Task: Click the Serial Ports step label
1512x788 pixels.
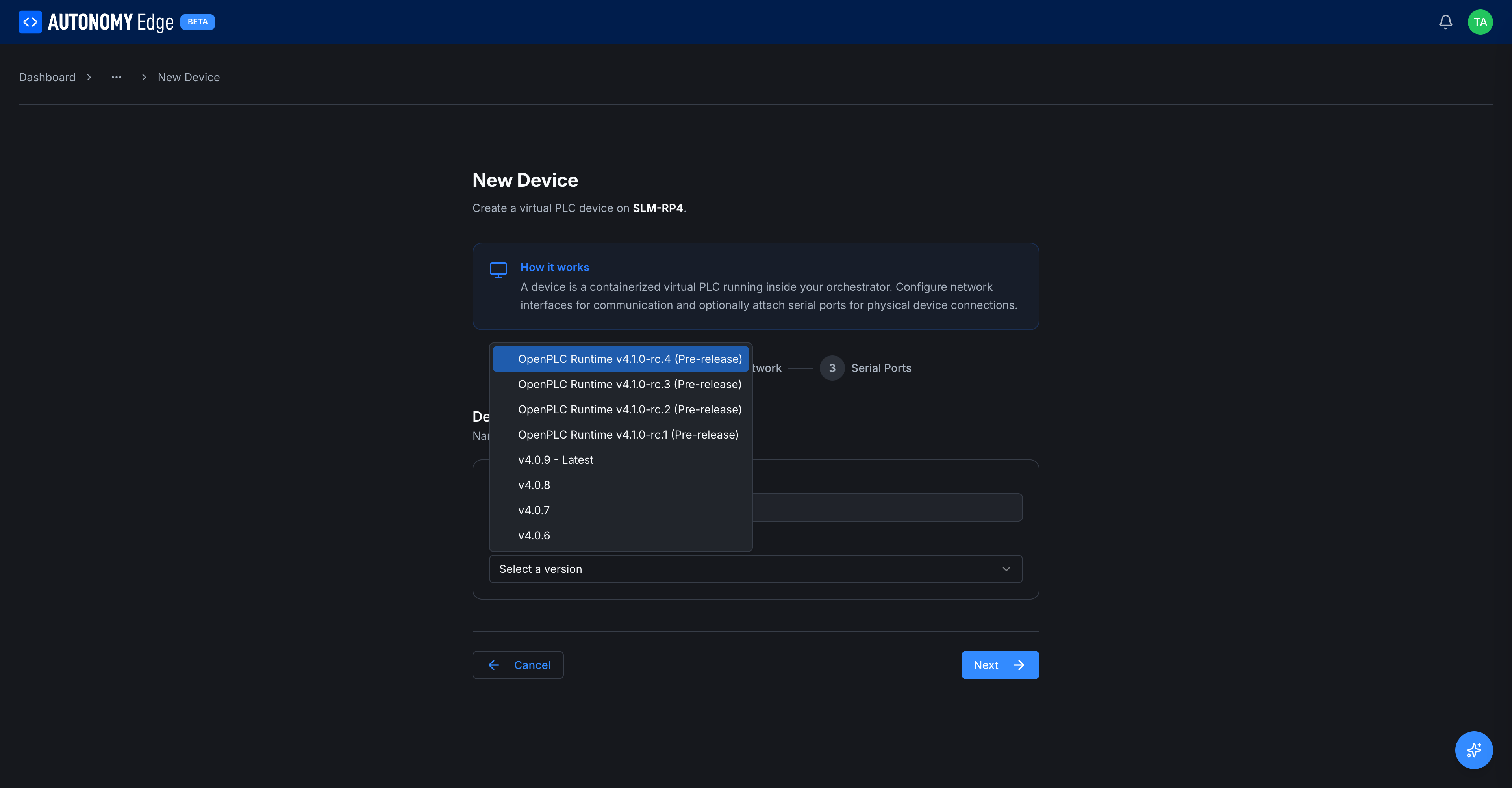Action: pos(881,368)
